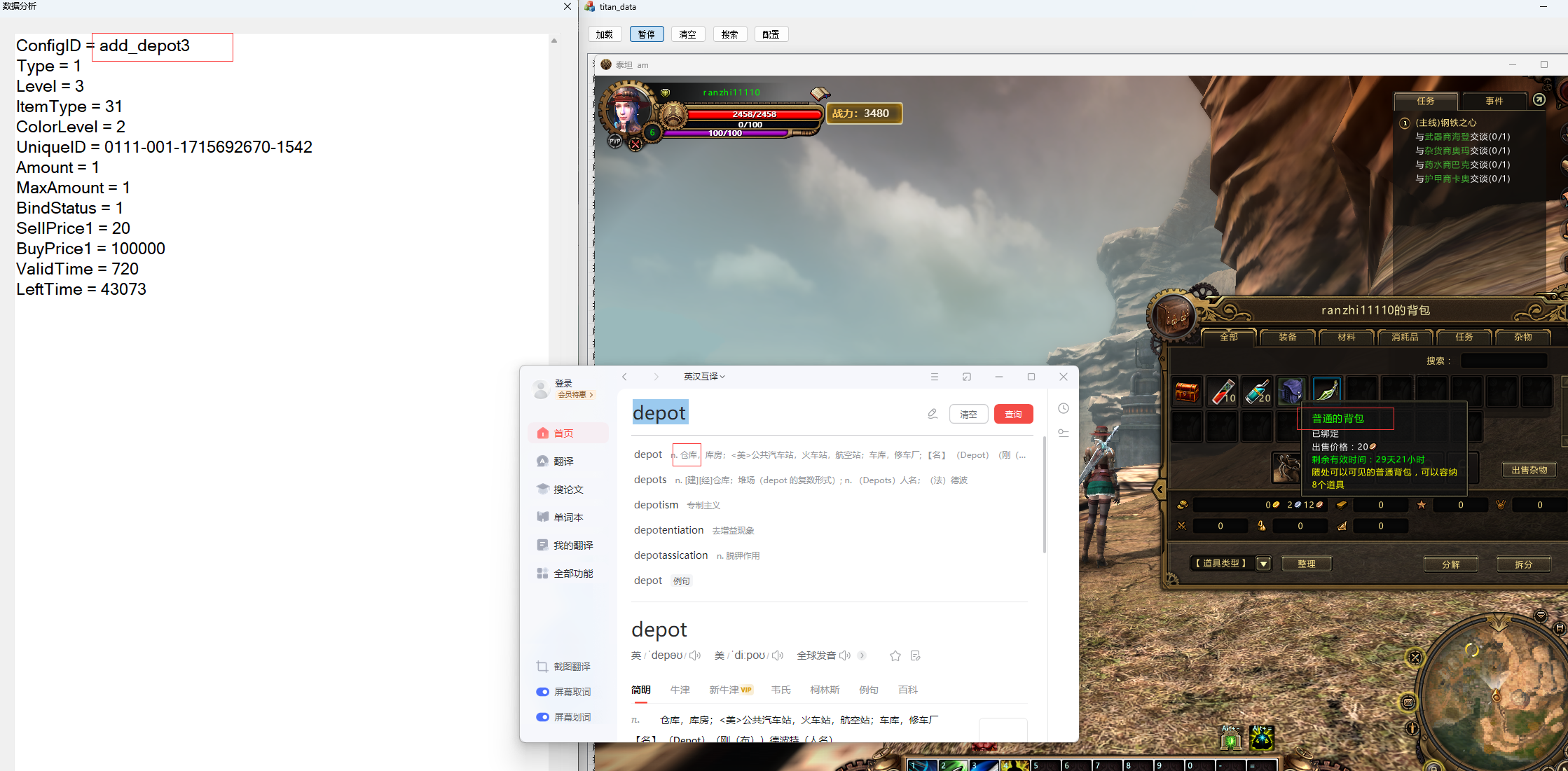
Task: Click the backpack search input field
Action: pyautogui.click(x=1504, y=361)
